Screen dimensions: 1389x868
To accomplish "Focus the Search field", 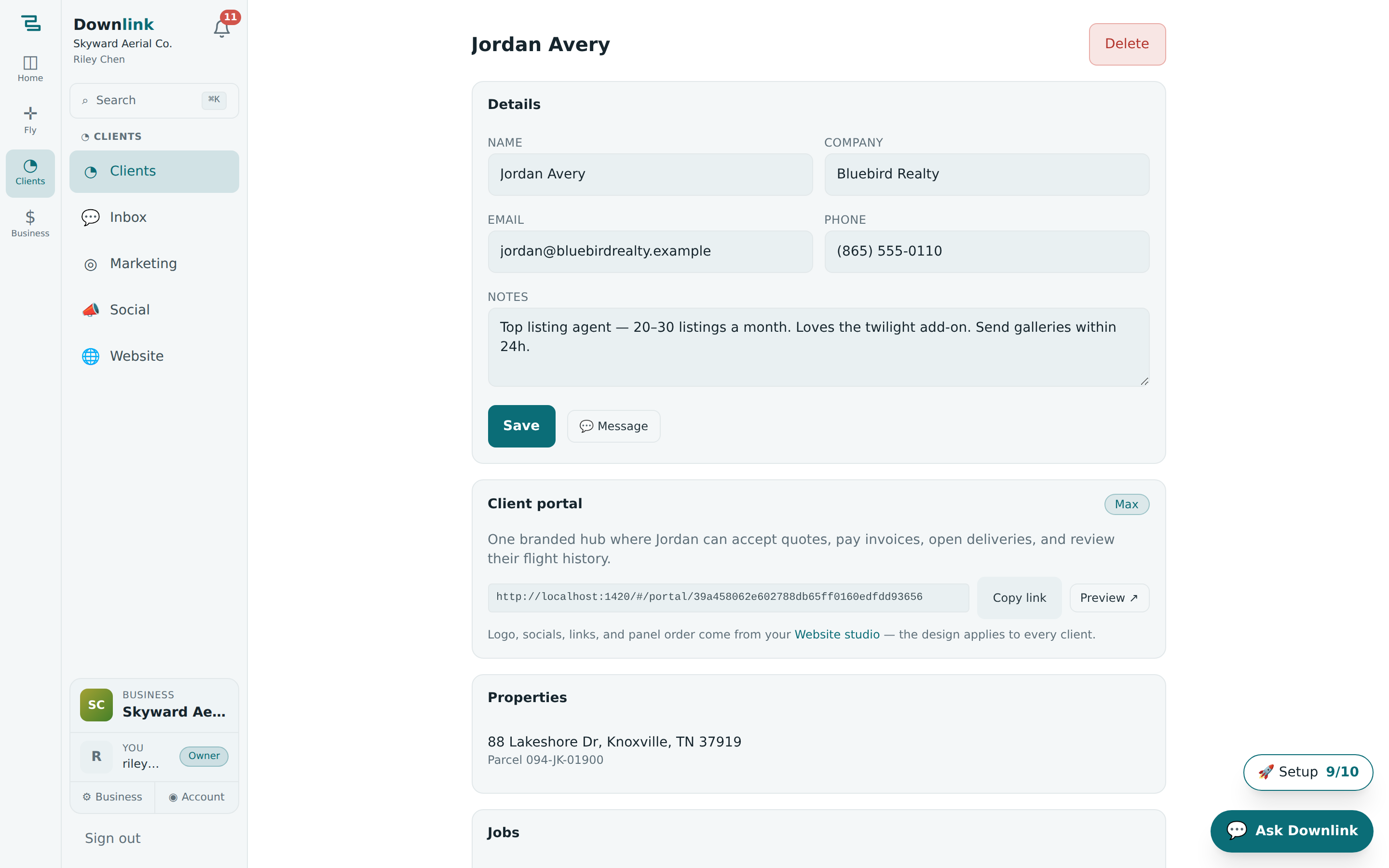I will pyautogui.click(x=154, y=101).
